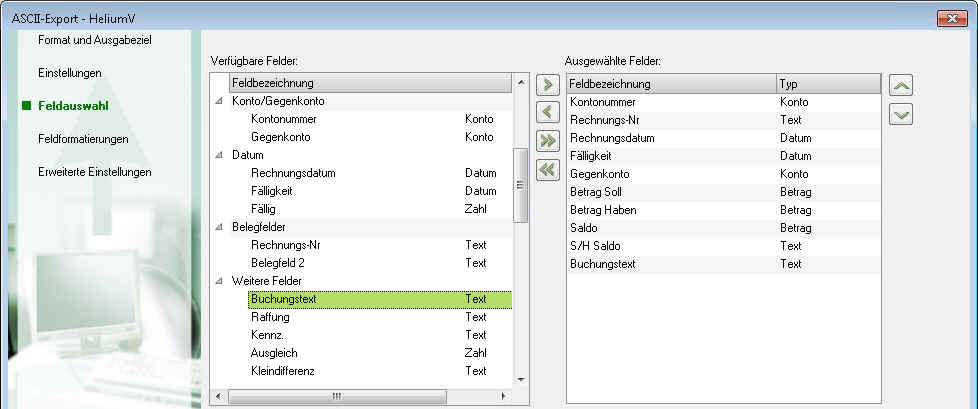This screenshot has height=409, width=978.
Task: Move selected field up with arrow button
Action: click(x=901, y=87)
